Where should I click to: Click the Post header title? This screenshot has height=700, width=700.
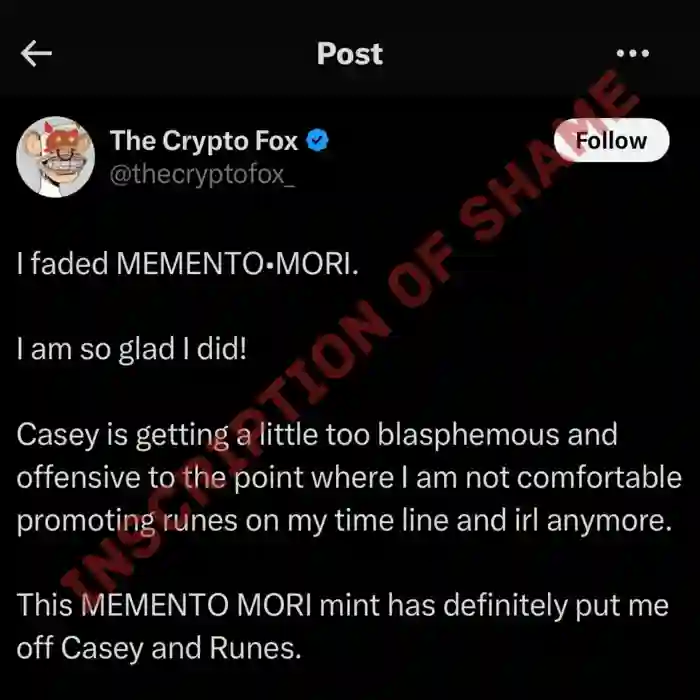pos(350,54)
